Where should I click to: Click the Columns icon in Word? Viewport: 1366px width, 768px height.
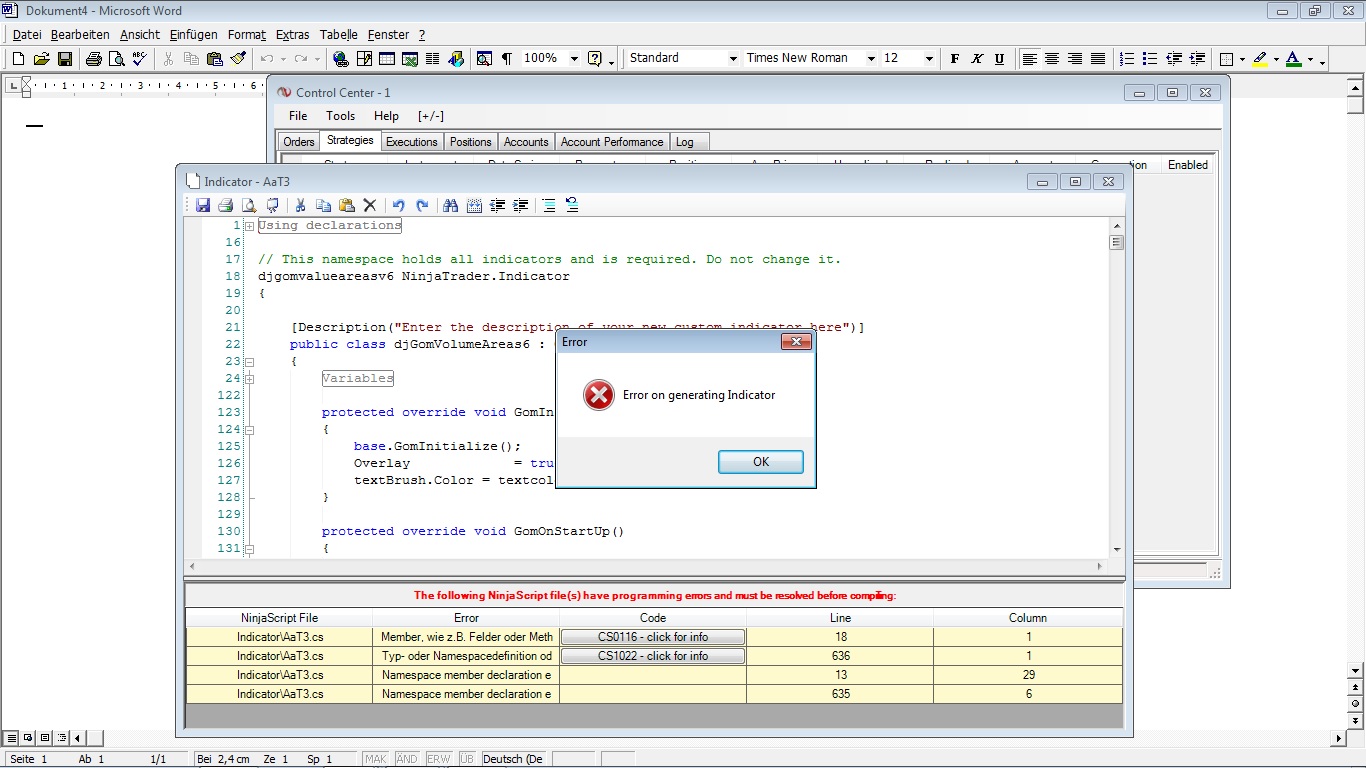[x=433, y=59]
